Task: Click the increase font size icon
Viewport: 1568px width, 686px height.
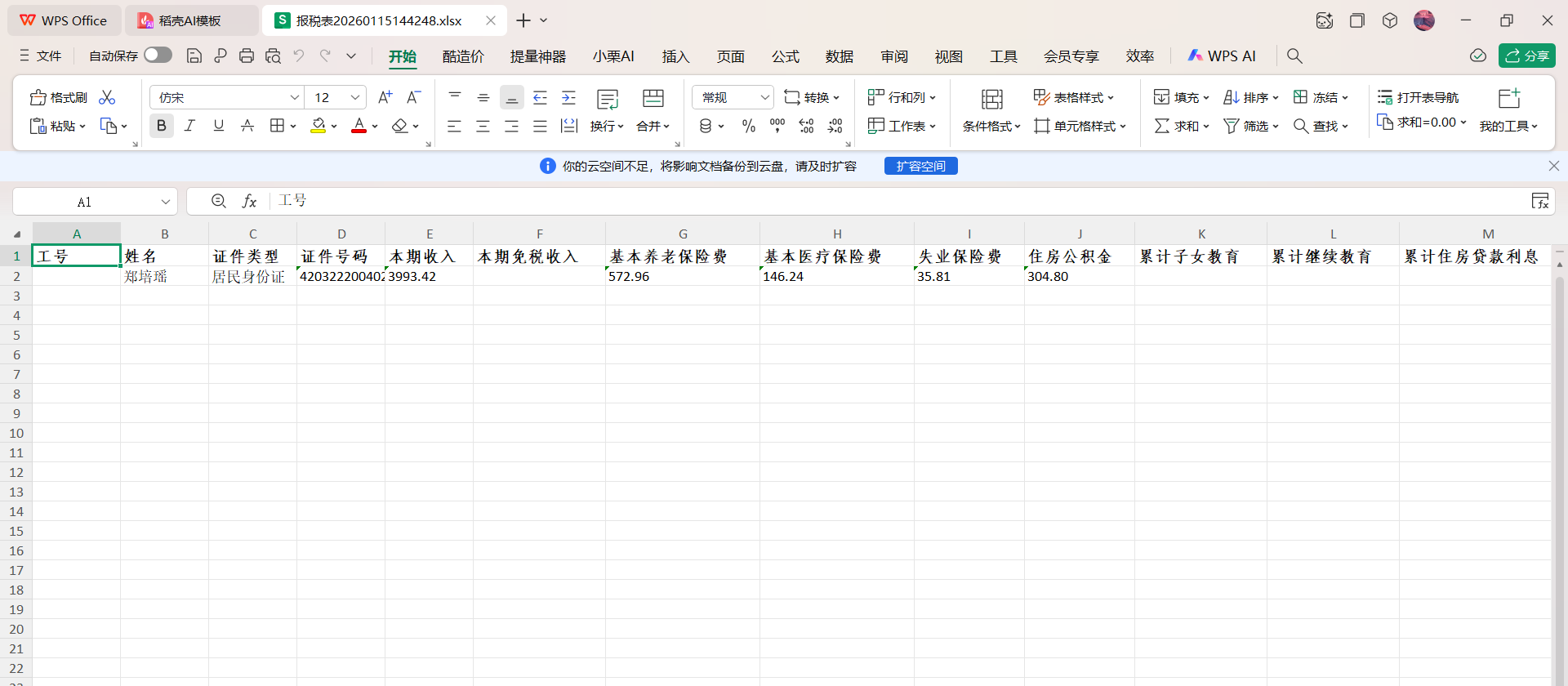Action: tap(385, 97)
